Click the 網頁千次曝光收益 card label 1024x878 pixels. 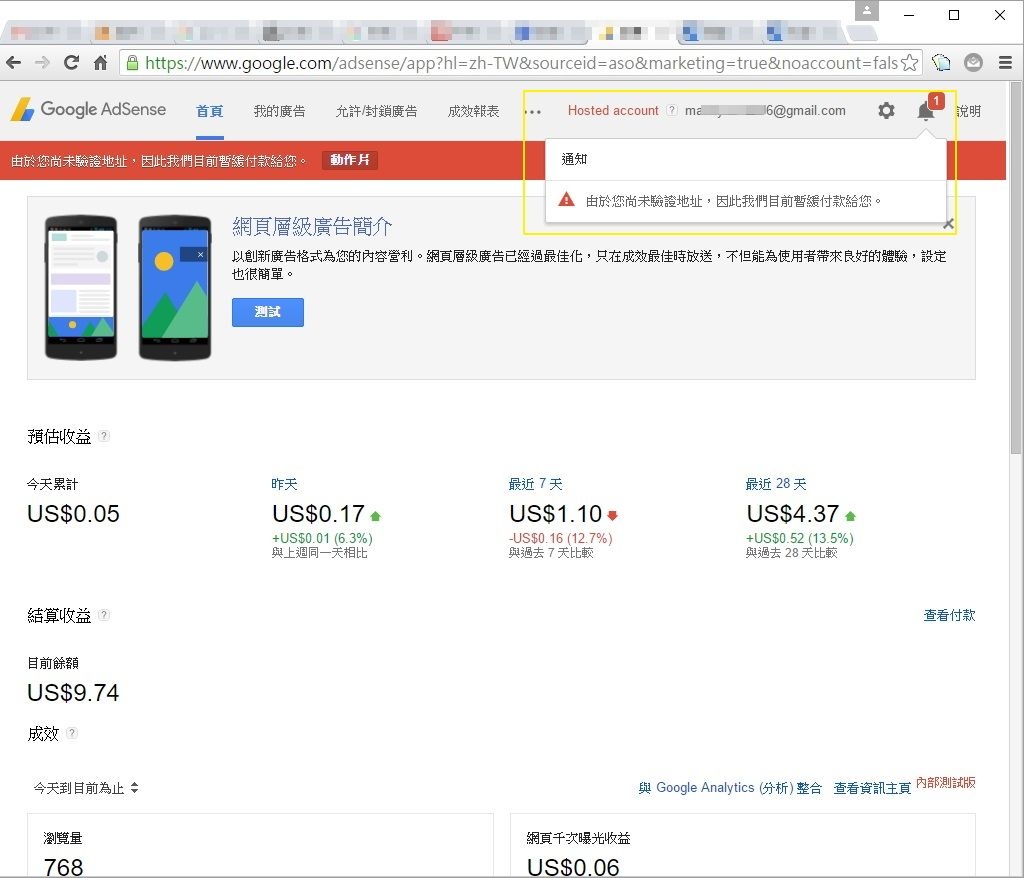(579, 838)
